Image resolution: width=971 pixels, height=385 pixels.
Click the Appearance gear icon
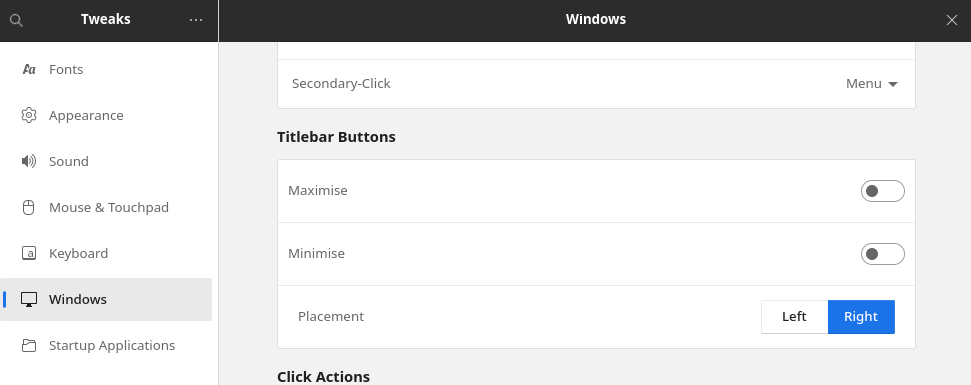tap(28, 115)
